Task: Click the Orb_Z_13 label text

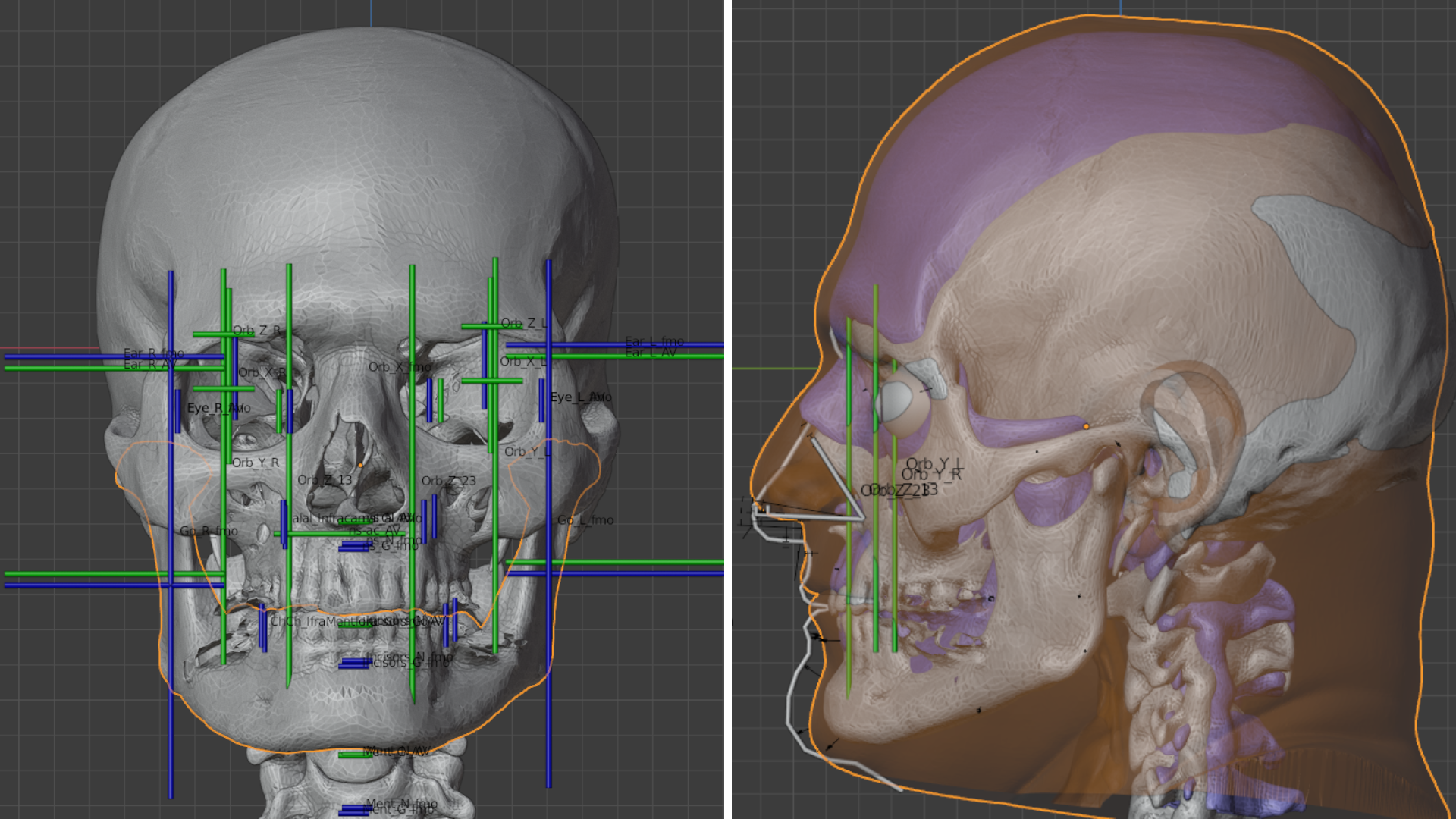Action: point(325,479)
